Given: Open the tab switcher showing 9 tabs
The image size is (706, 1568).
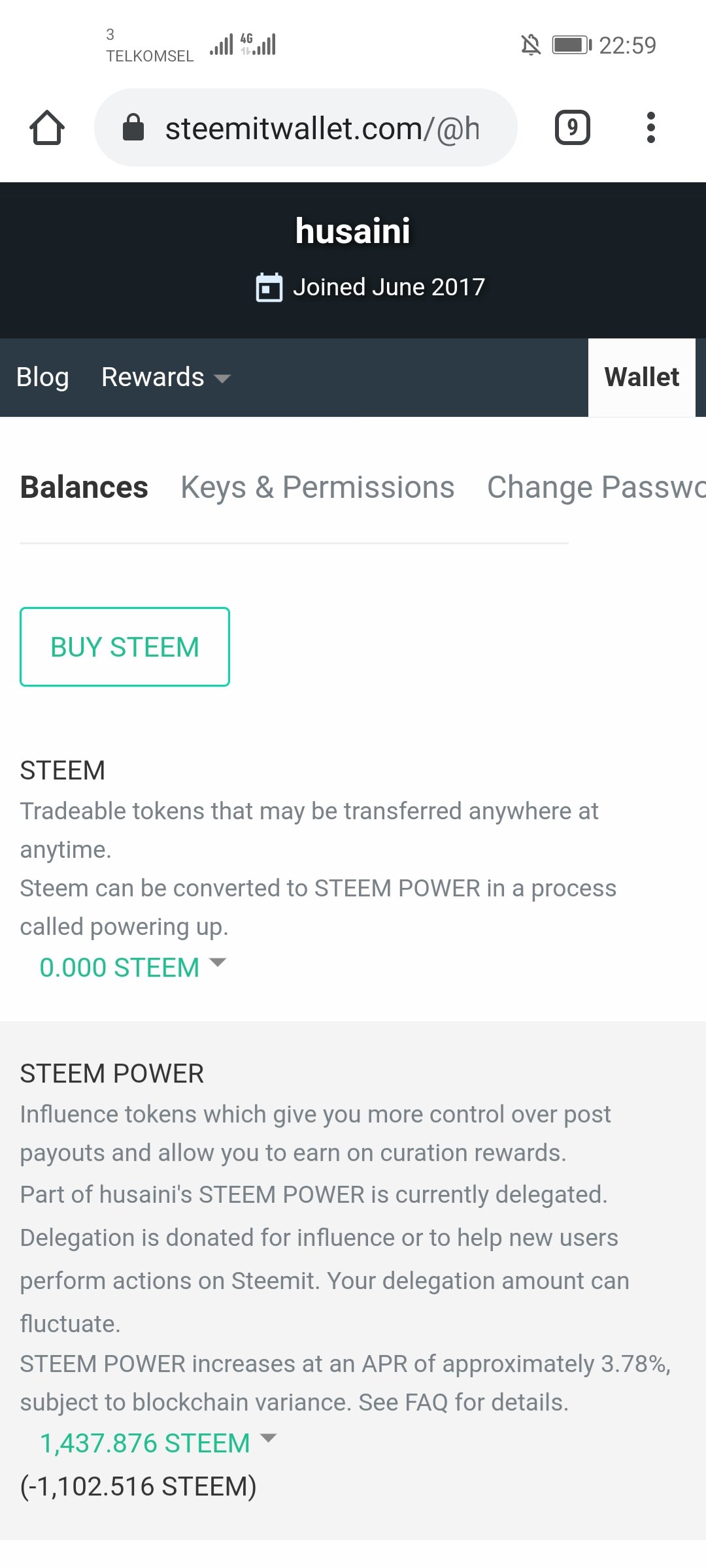Looking at the screenshot, I should coord(573,127).
